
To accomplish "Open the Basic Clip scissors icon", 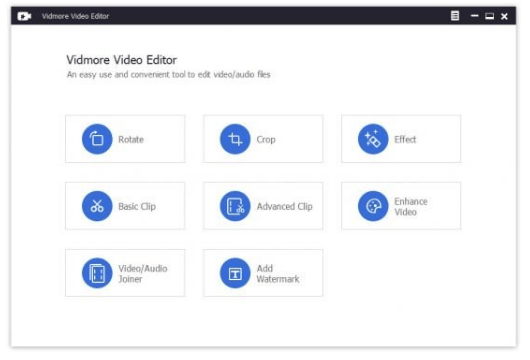I will tap(97, 206).
